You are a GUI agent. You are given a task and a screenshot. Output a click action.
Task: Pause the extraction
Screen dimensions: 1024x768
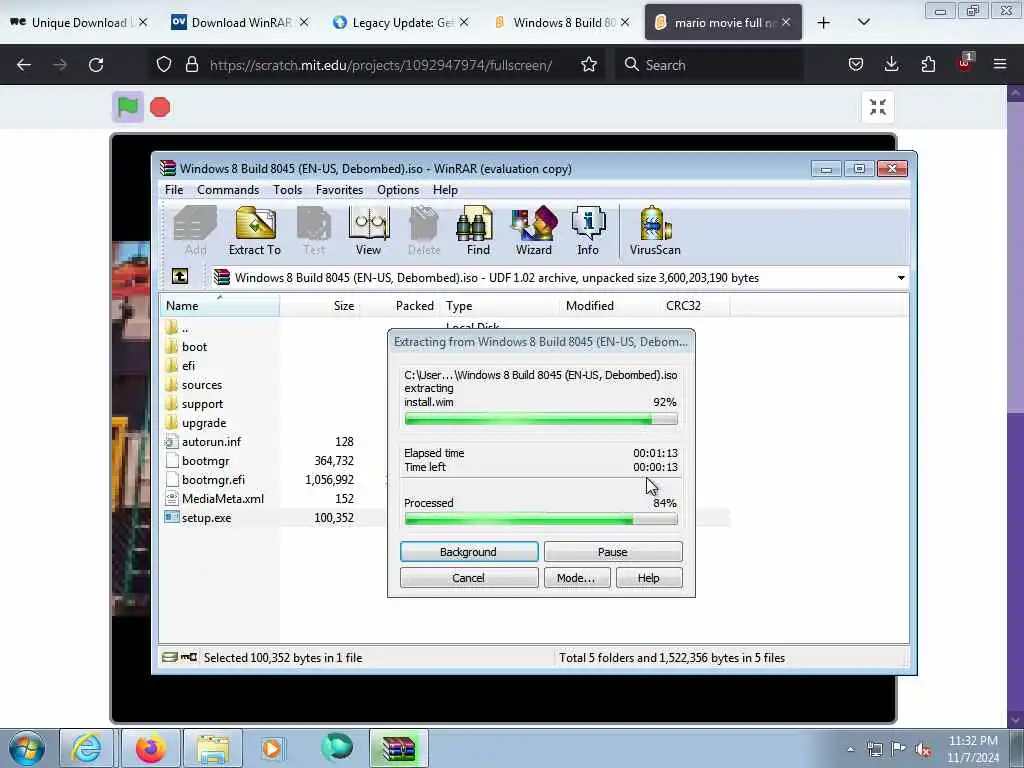click(x=613, y=552)
